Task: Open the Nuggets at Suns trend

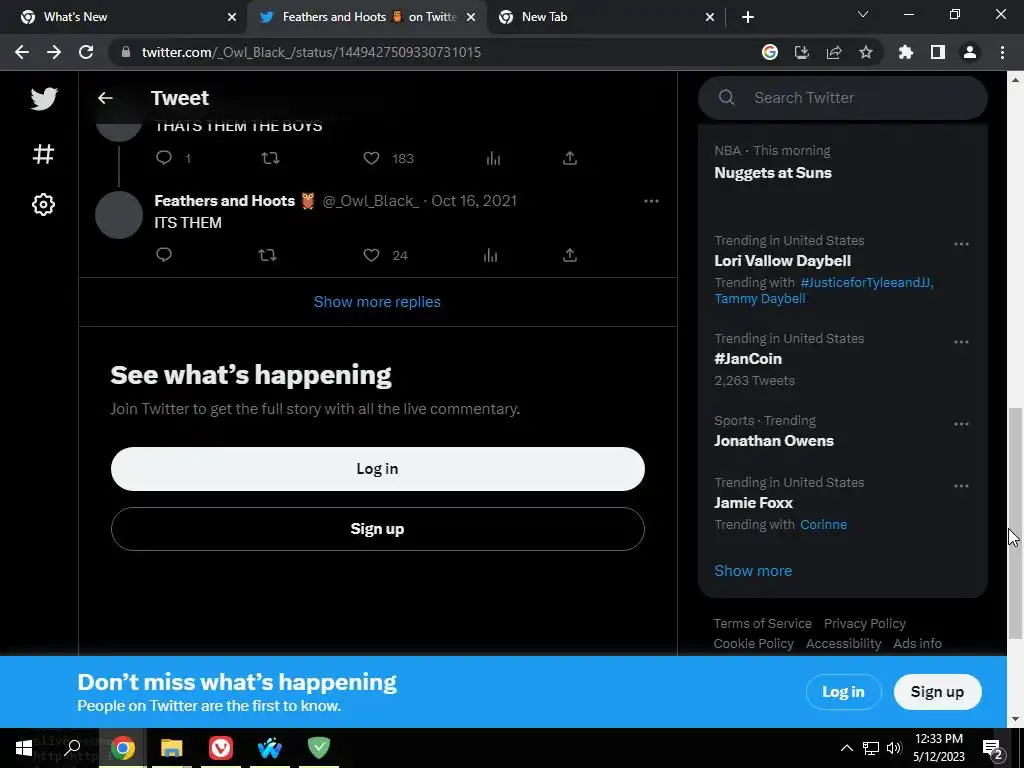Action: [x=773, y=173]
